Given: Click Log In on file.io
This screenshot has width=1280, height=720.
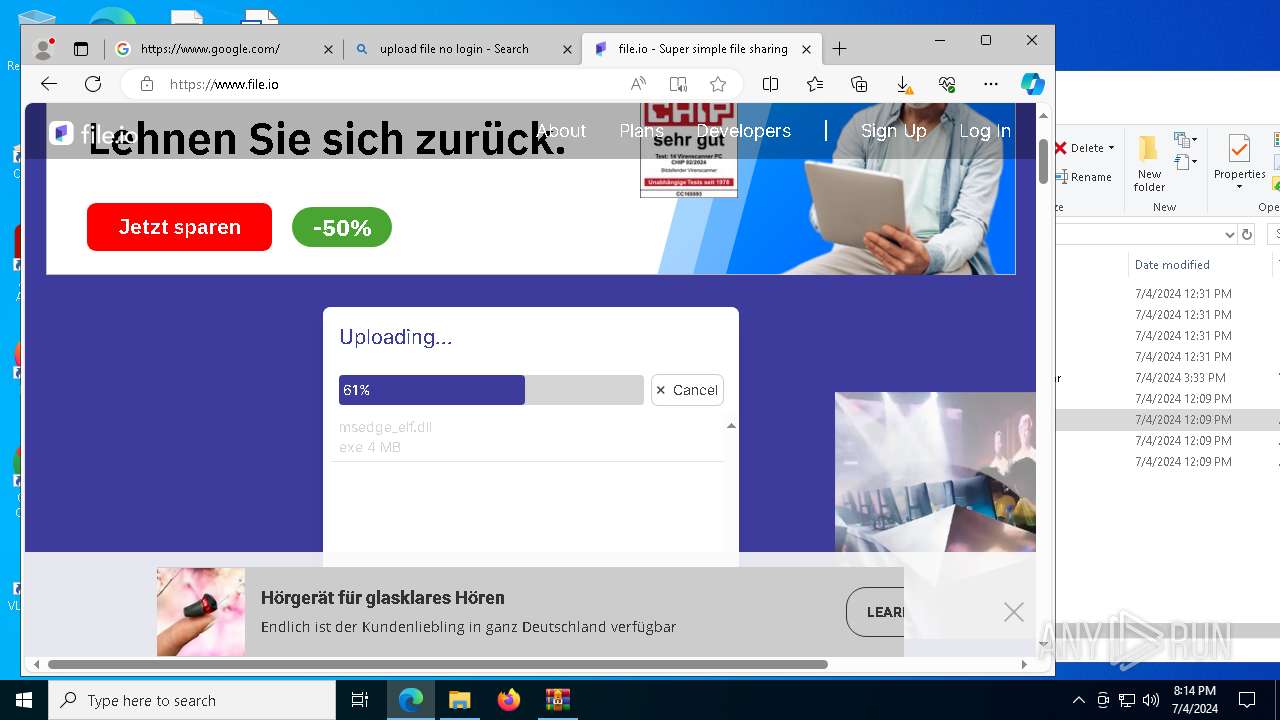Looking at the screenshot, I should point(985,131).
